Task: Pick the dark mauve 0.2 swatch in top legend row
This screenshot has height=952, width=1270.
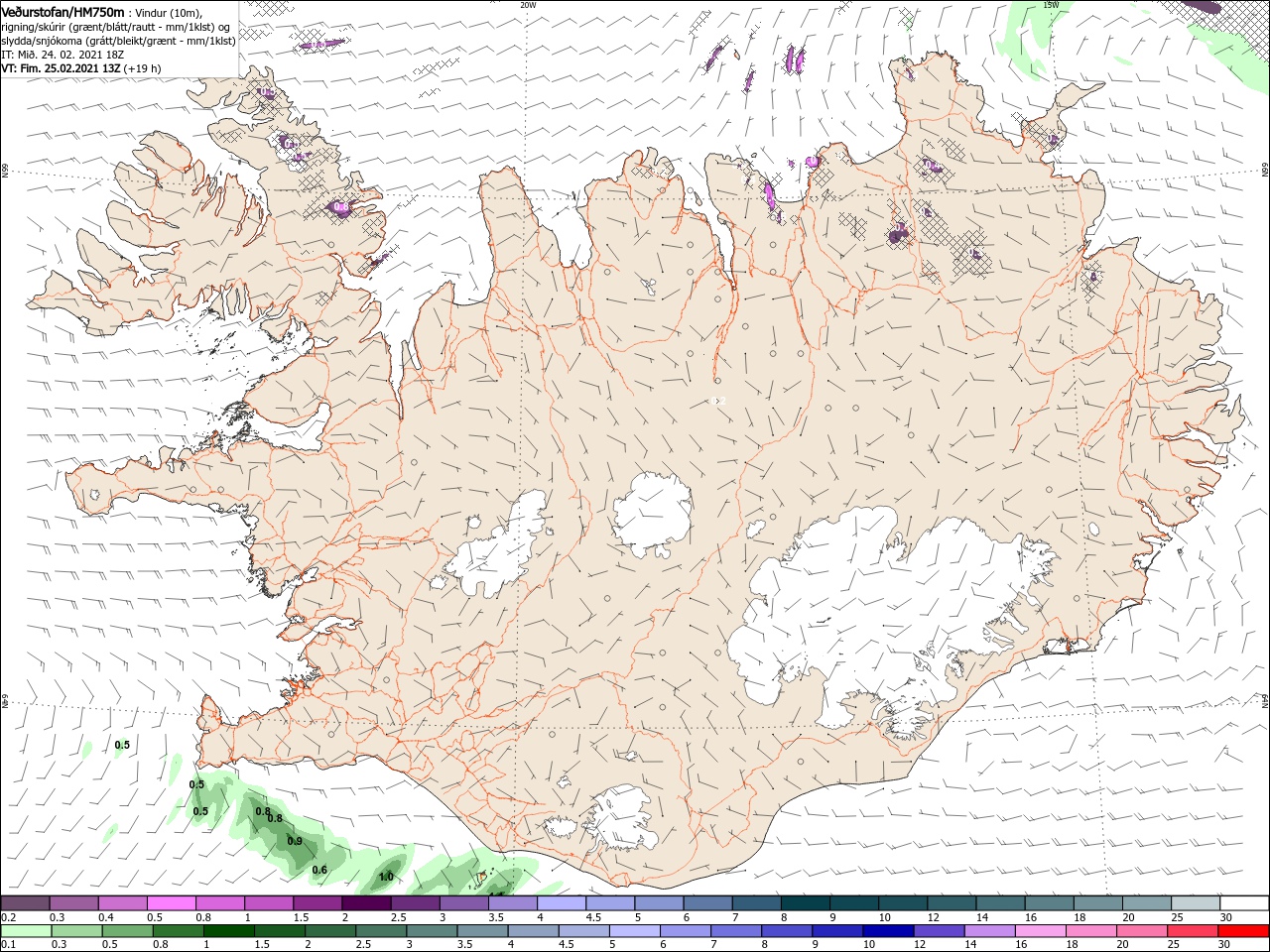Action: pos(25,903)
